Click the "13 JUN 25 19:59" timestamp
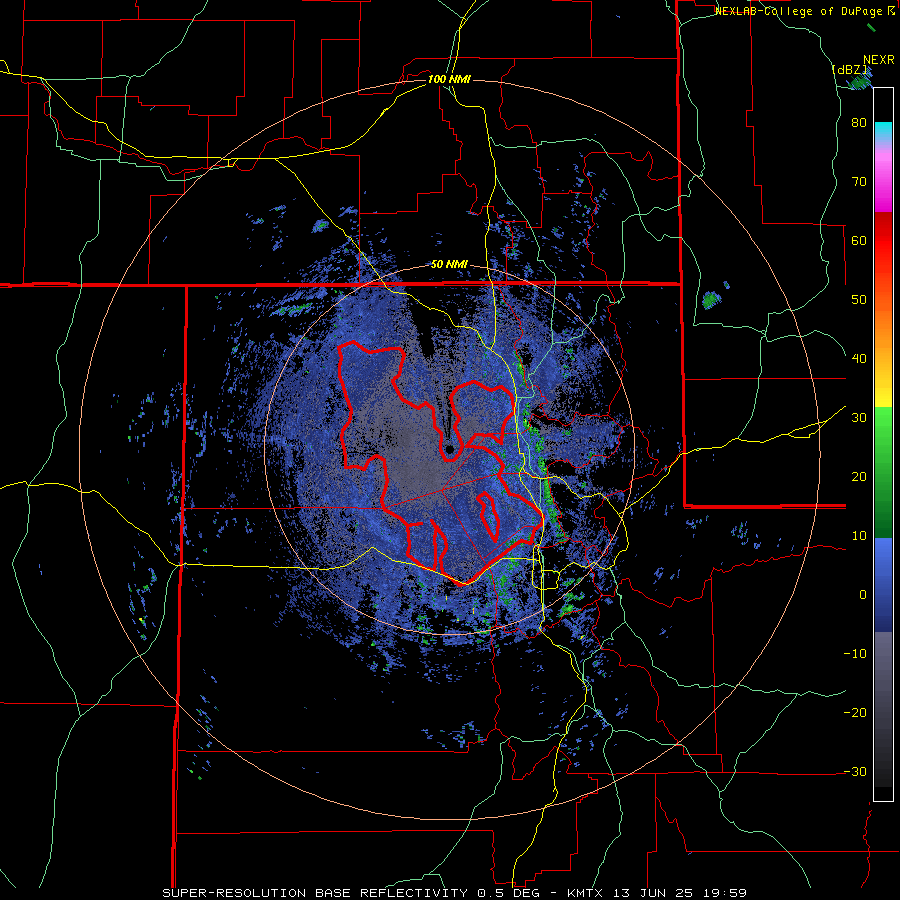 pos(681,893)
